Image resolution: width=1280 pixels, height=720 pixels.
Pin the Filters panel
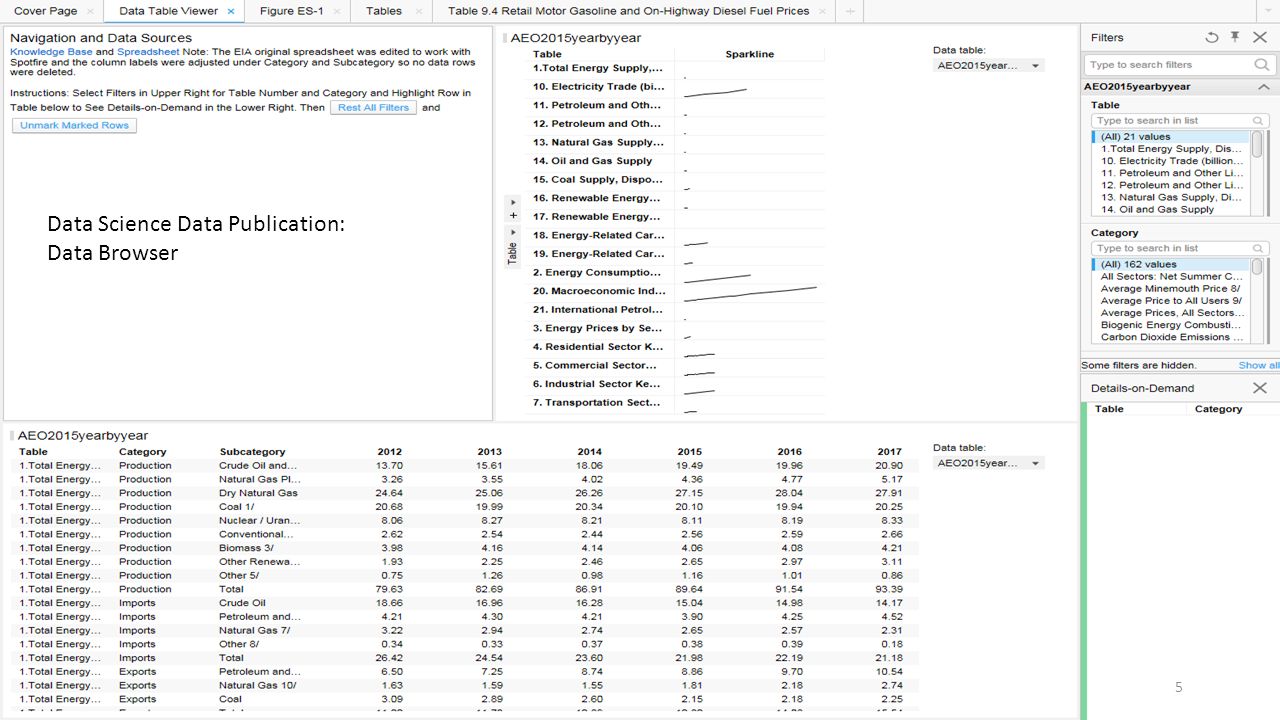coord(1236,37)
